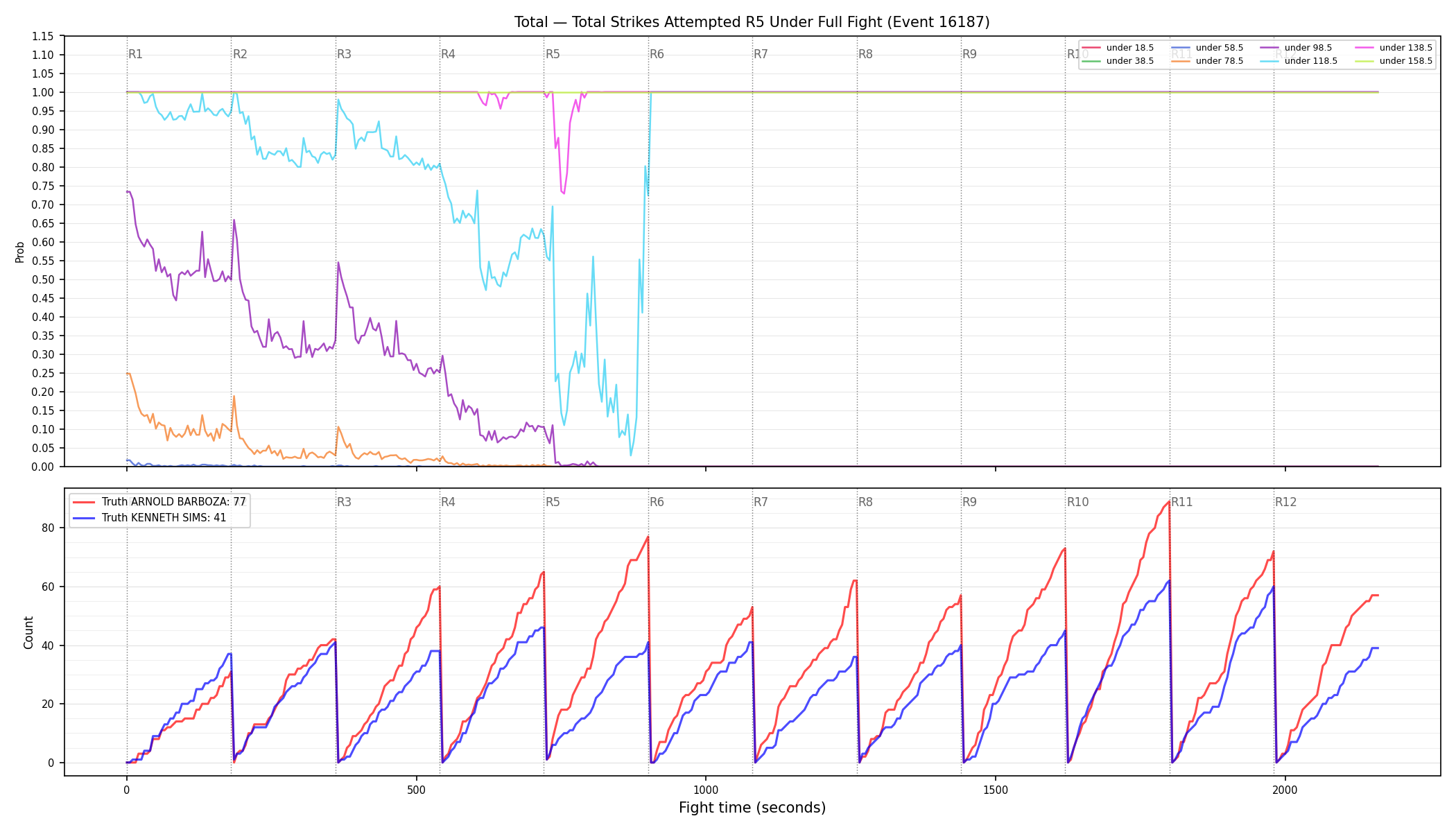This screenshot has width=1456, height=832.
Task: Click the R5 round marker in probability chart
Action: click(553, 54)
